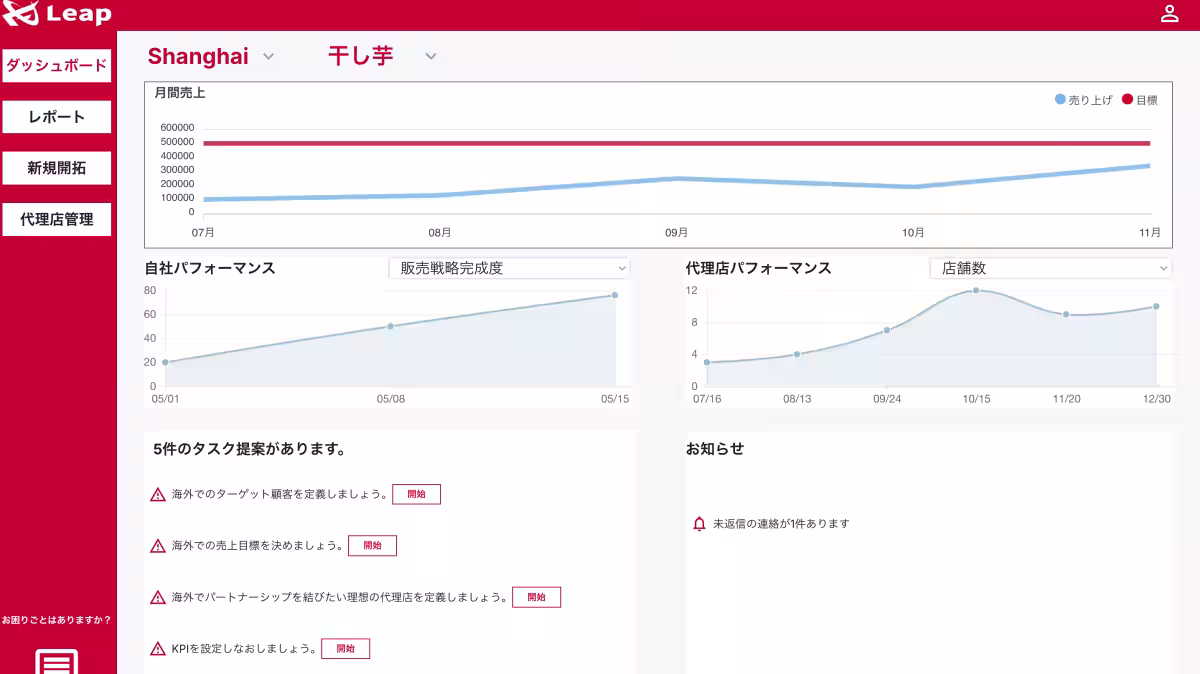Viewport: 1200px width, 674px height.
Task: Go to the 代理店管理 page
Action: coord(56,218)
